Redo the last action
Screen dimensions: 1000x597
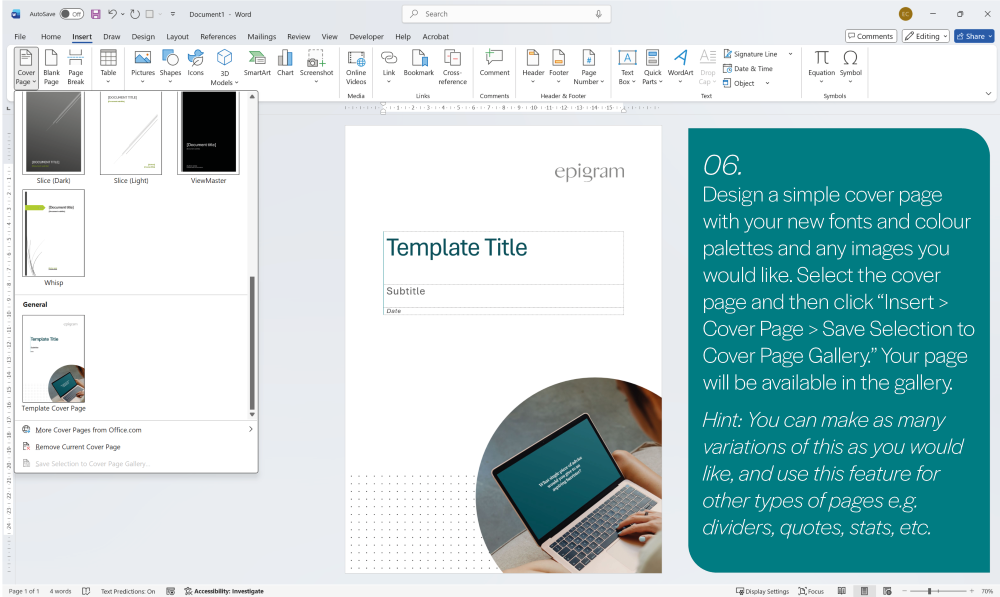coord(135,14)
